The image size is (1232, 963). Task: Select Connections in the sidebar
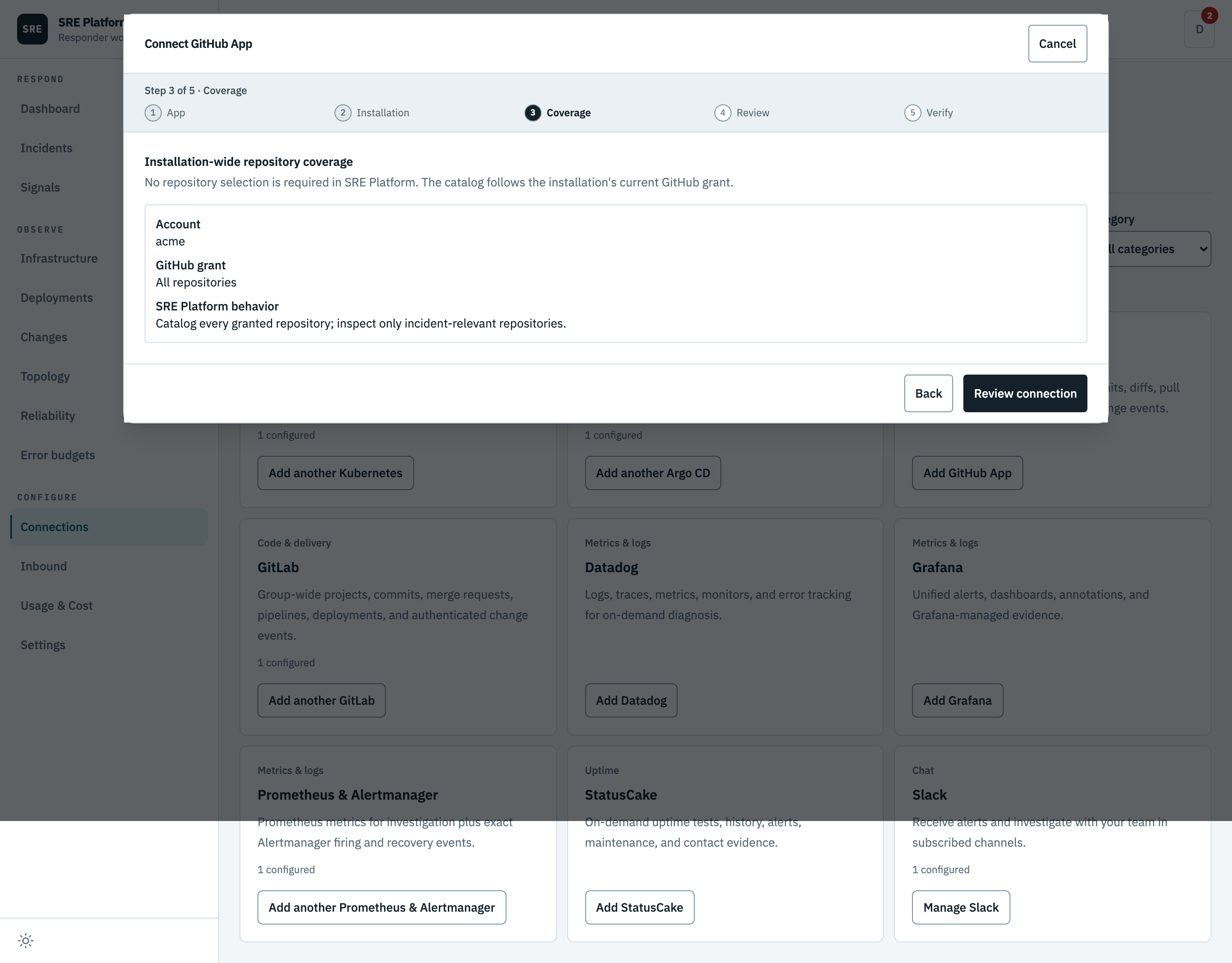pyautogui.click(x=109, y=527)
